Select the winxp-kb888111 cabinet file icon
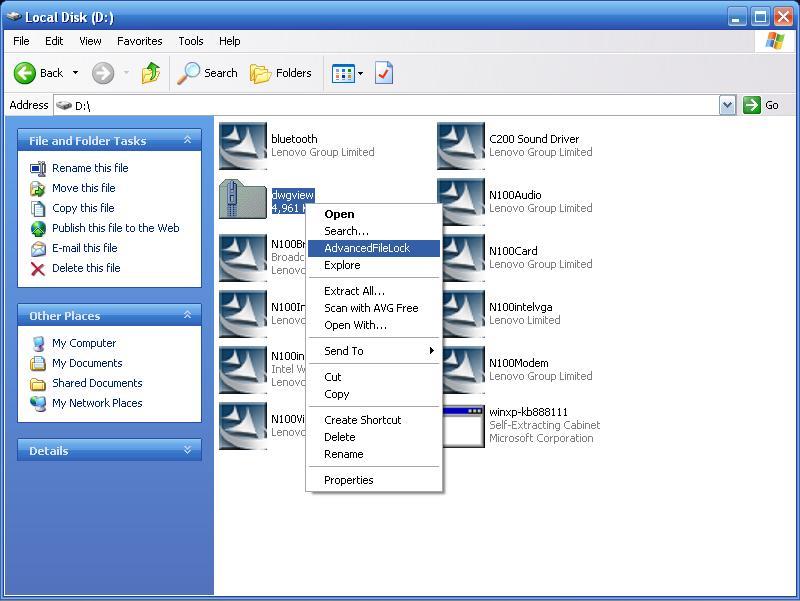Image resolution: width=800 pixels, height=601 pixels. pos(460,424)
